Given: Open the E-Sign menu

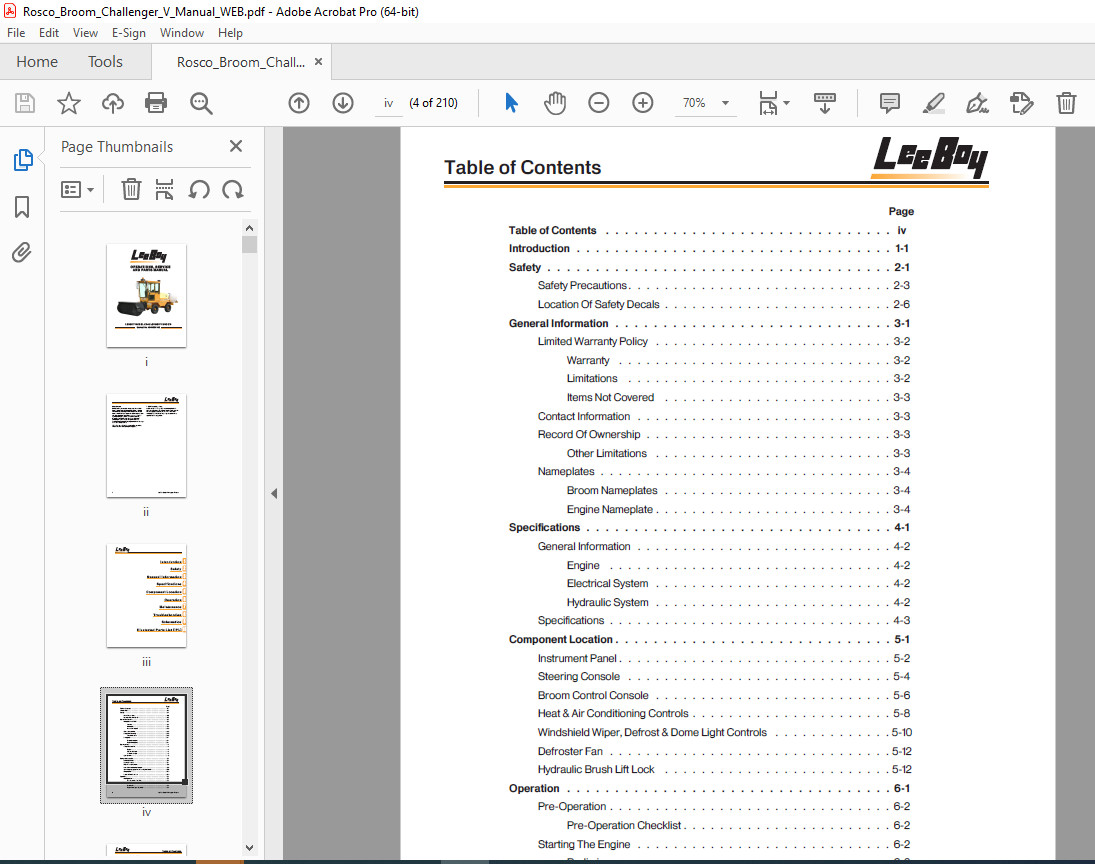Looking at the screenshot, I should [128, 33].
